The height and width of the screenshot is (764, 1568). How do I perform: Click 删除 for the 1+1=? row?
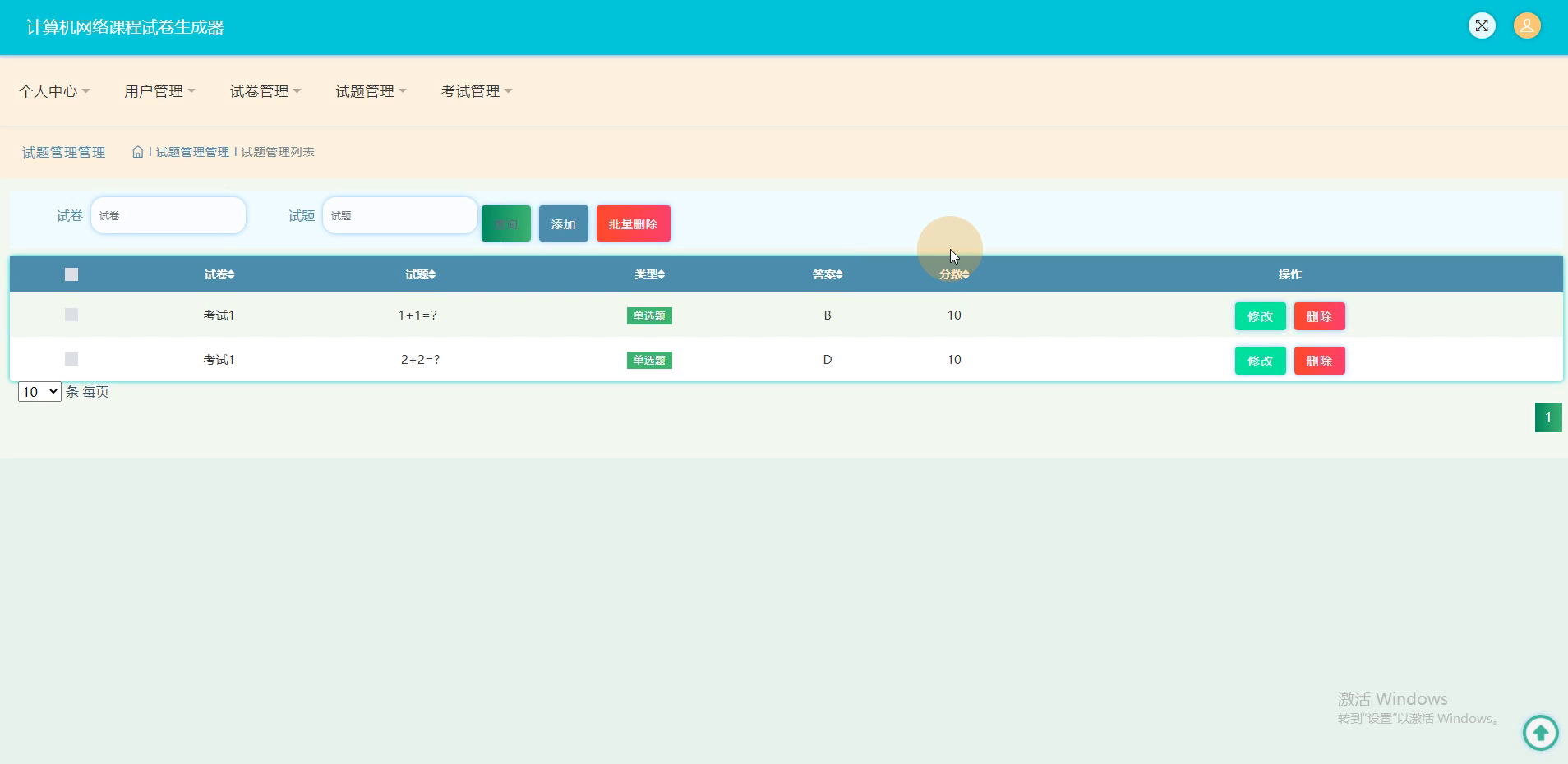[1319, 316]
